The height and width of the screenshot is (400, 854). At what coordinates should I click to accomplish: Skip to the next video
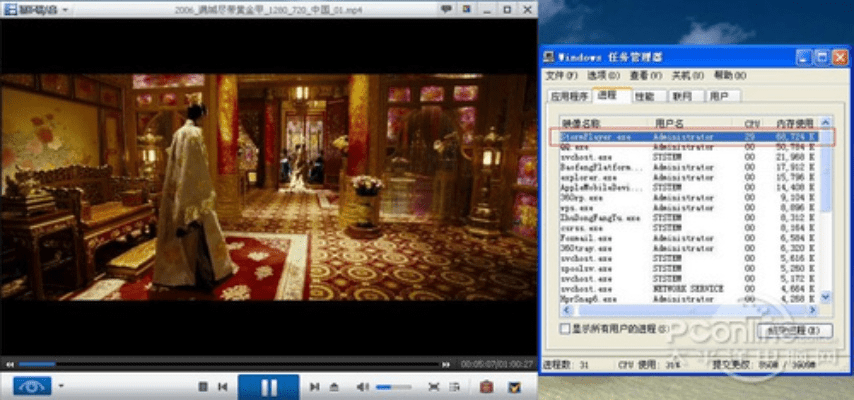(314, 386)
